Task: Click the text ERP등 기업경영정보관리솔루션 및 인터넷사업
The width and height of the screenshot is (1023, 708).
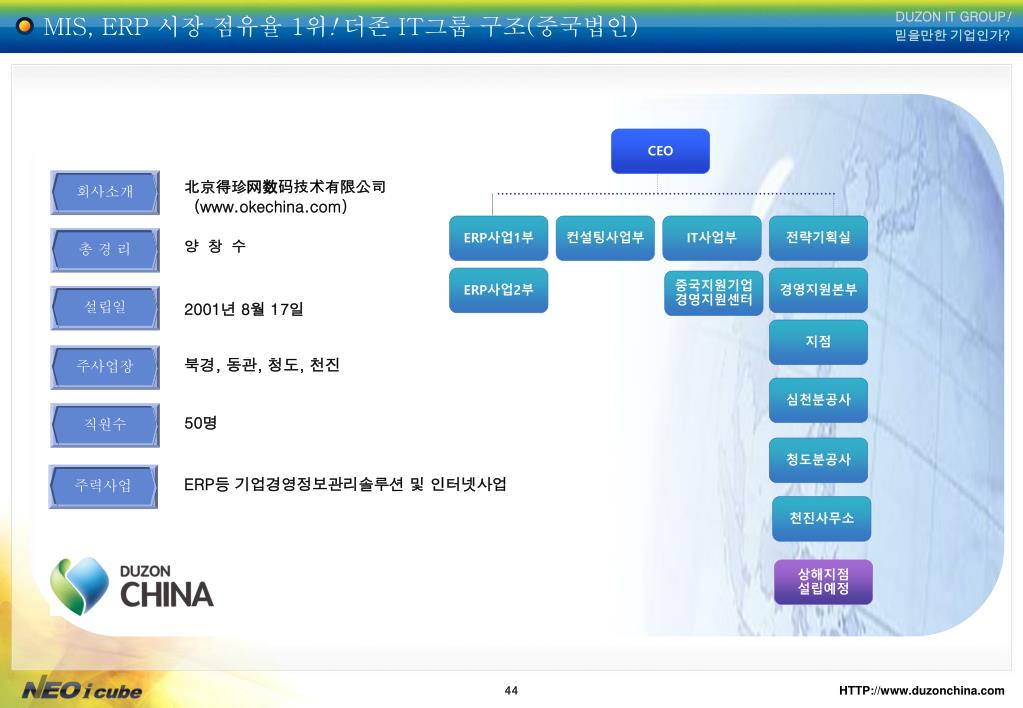Action: (345, 484)
